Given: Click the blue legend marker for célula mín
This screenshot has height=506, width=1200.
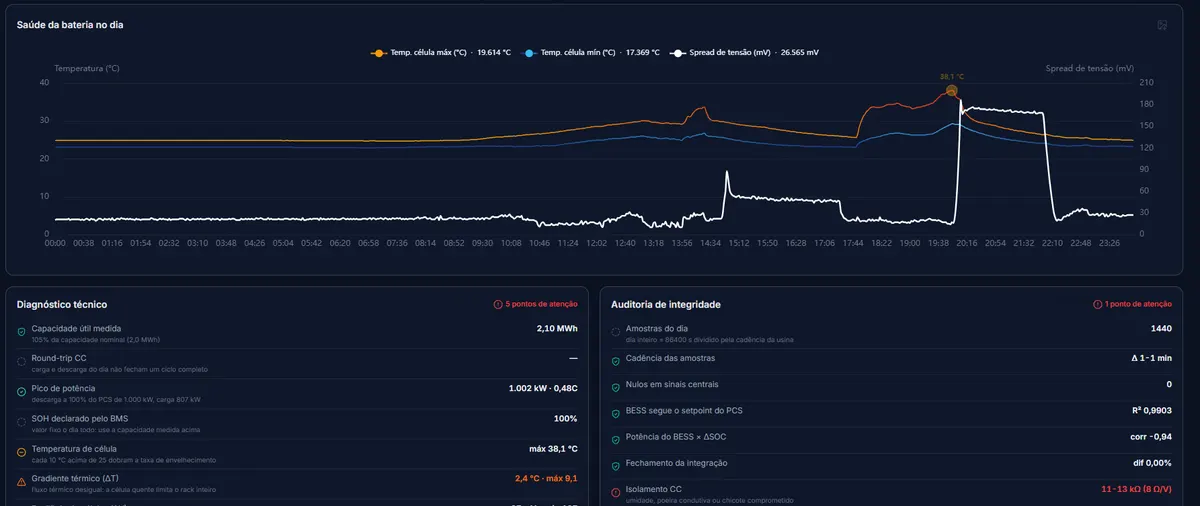Looking at the screenshot, I should point(530,52).
